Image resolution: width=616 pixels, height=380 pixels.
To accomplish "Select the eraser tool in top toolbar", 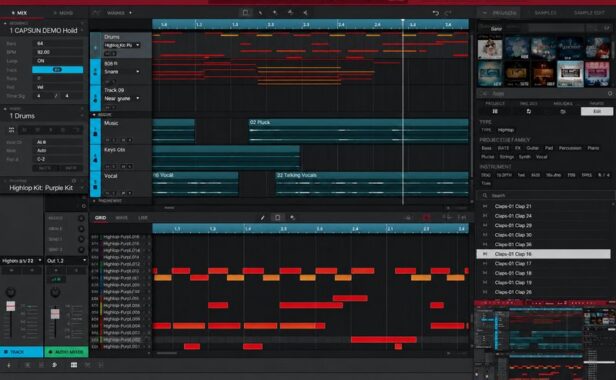I will tap(275, 13).
